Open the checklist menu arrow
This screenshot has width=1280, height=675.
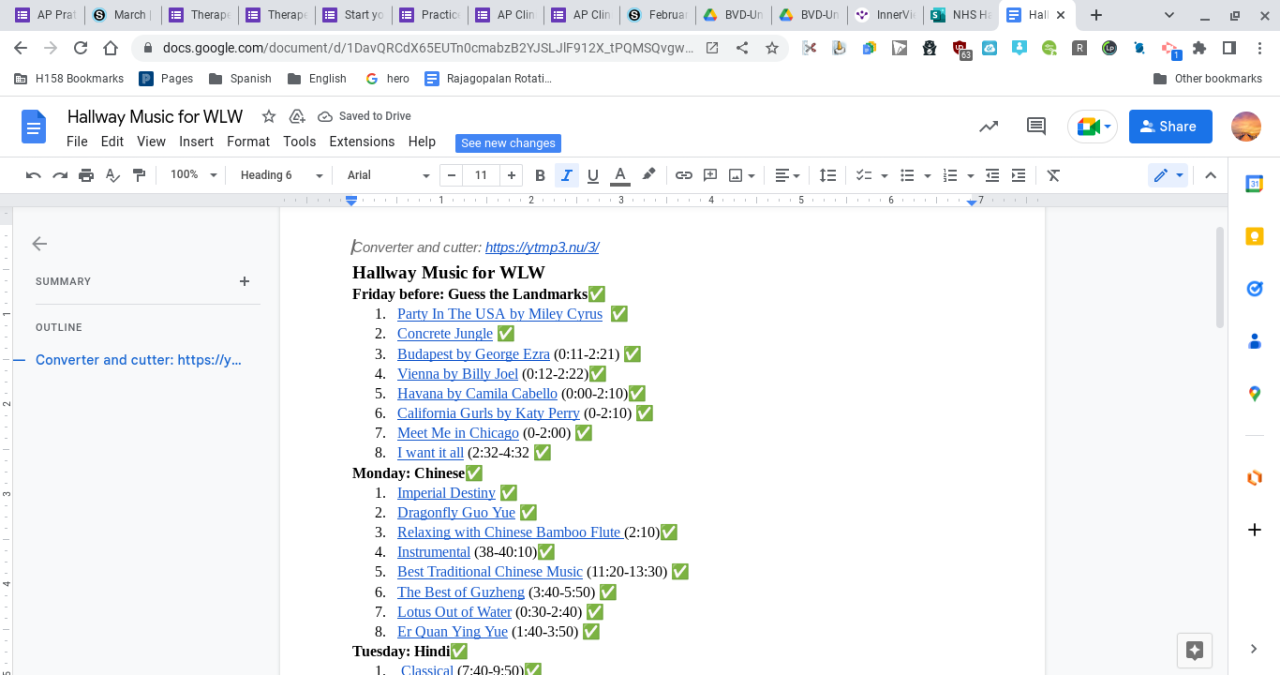(885, 175)
